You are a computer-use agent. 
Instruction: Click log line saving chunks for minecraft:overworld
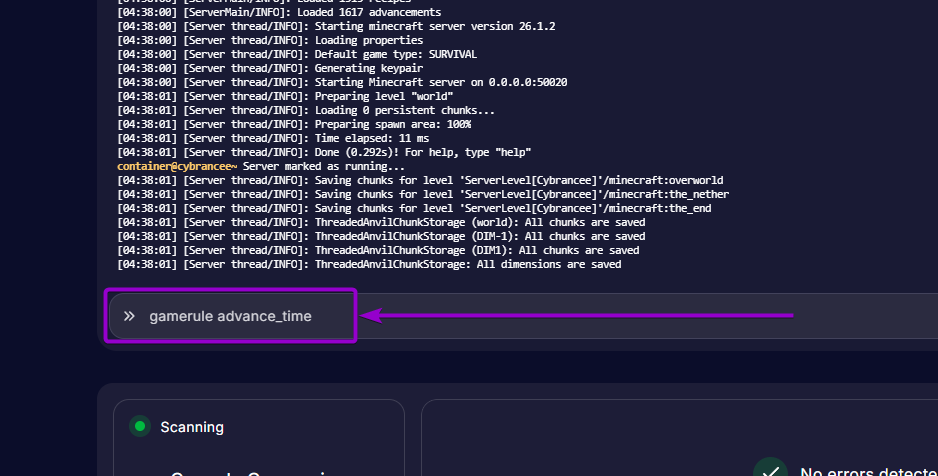(x=420, y=181)
